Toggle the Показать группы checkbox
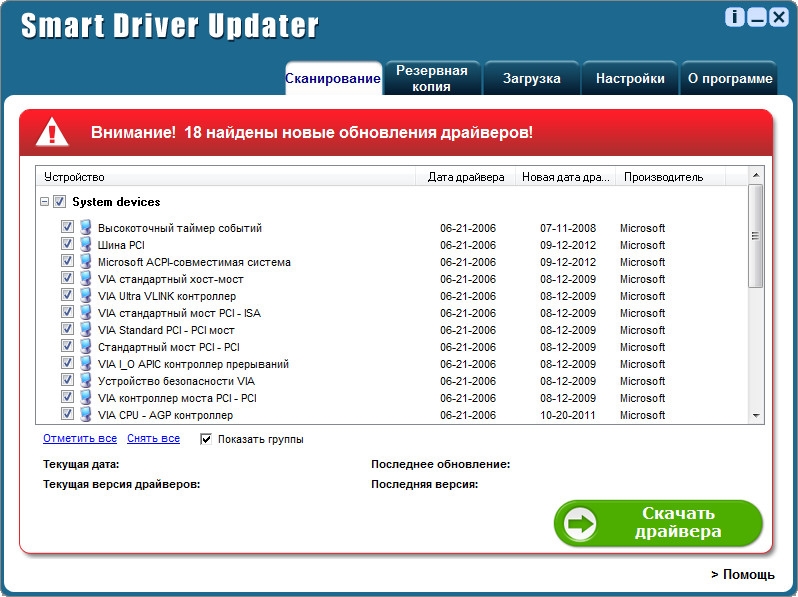 206,439
